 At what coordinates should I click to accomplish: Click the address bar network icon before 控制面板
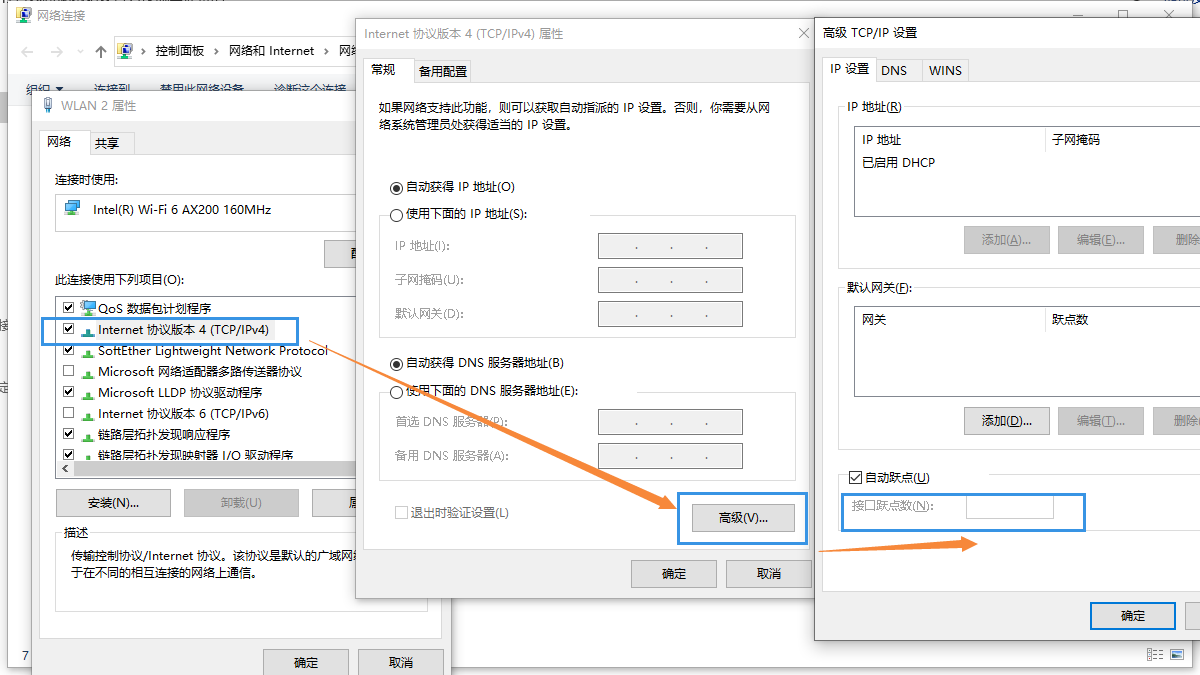[x=126, y=50]
